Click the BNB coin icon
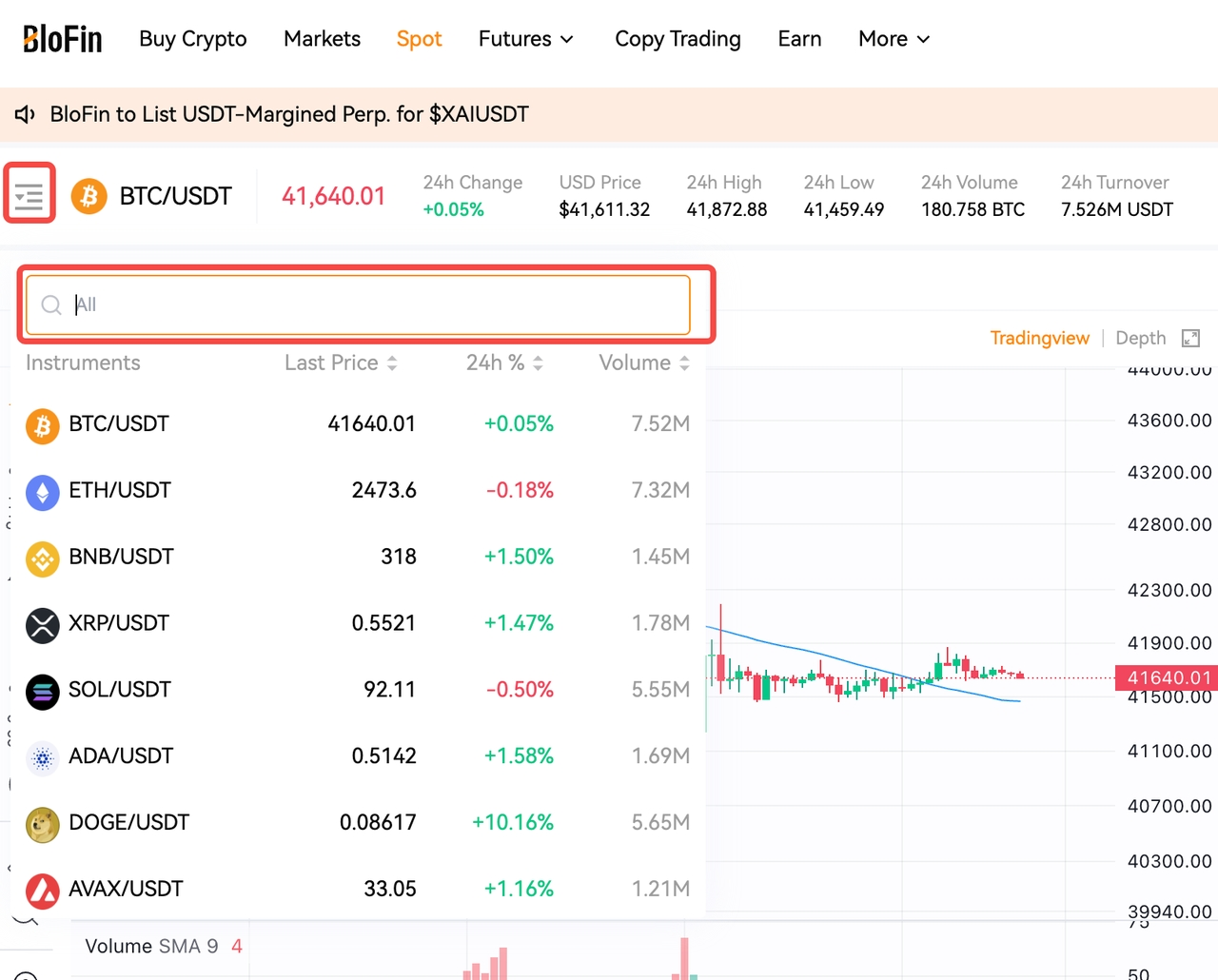 coord(43,559)
